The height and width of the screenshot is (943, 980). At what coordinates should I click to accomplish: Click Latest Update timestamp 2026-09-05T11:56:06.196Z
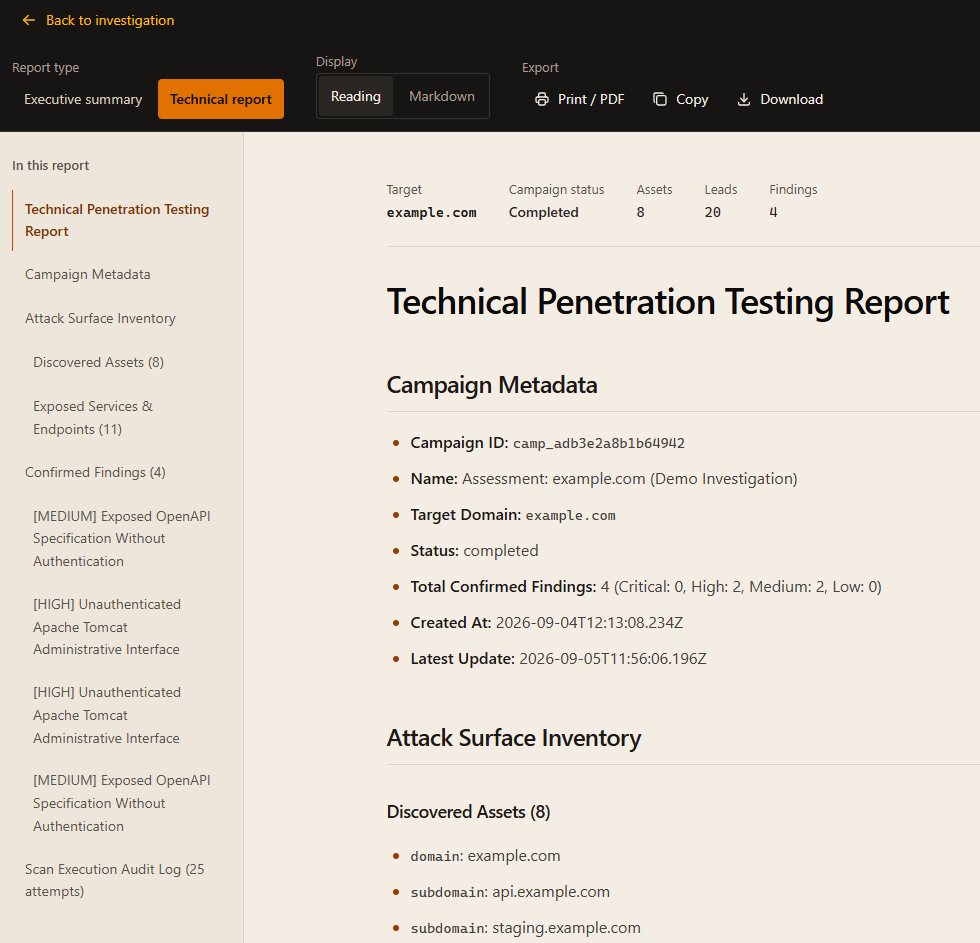click(x=613, y=659)
